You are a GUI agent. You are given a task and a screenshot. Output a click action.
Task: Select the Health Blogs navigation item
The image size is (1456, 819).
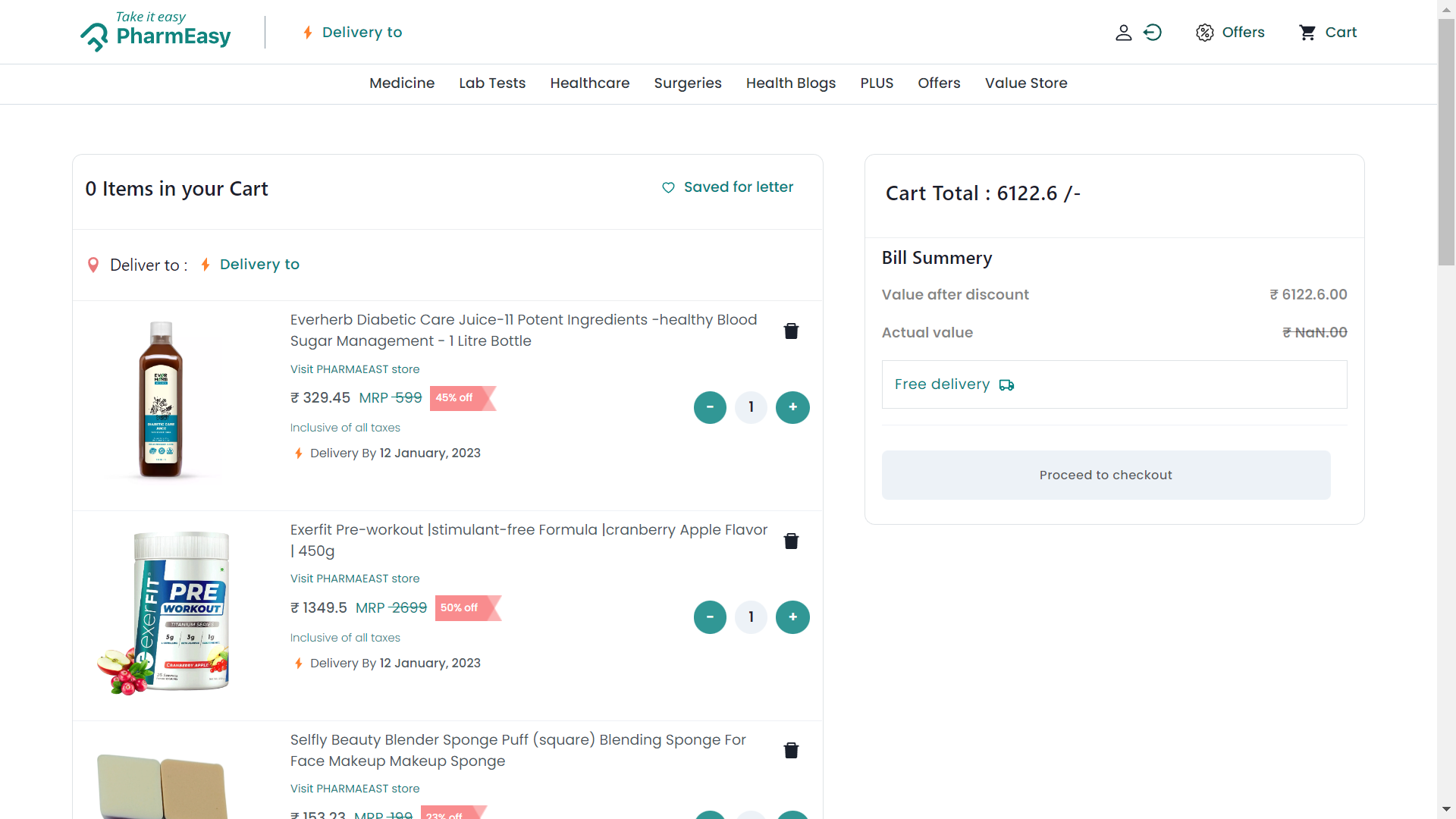(x=790, y=83)
